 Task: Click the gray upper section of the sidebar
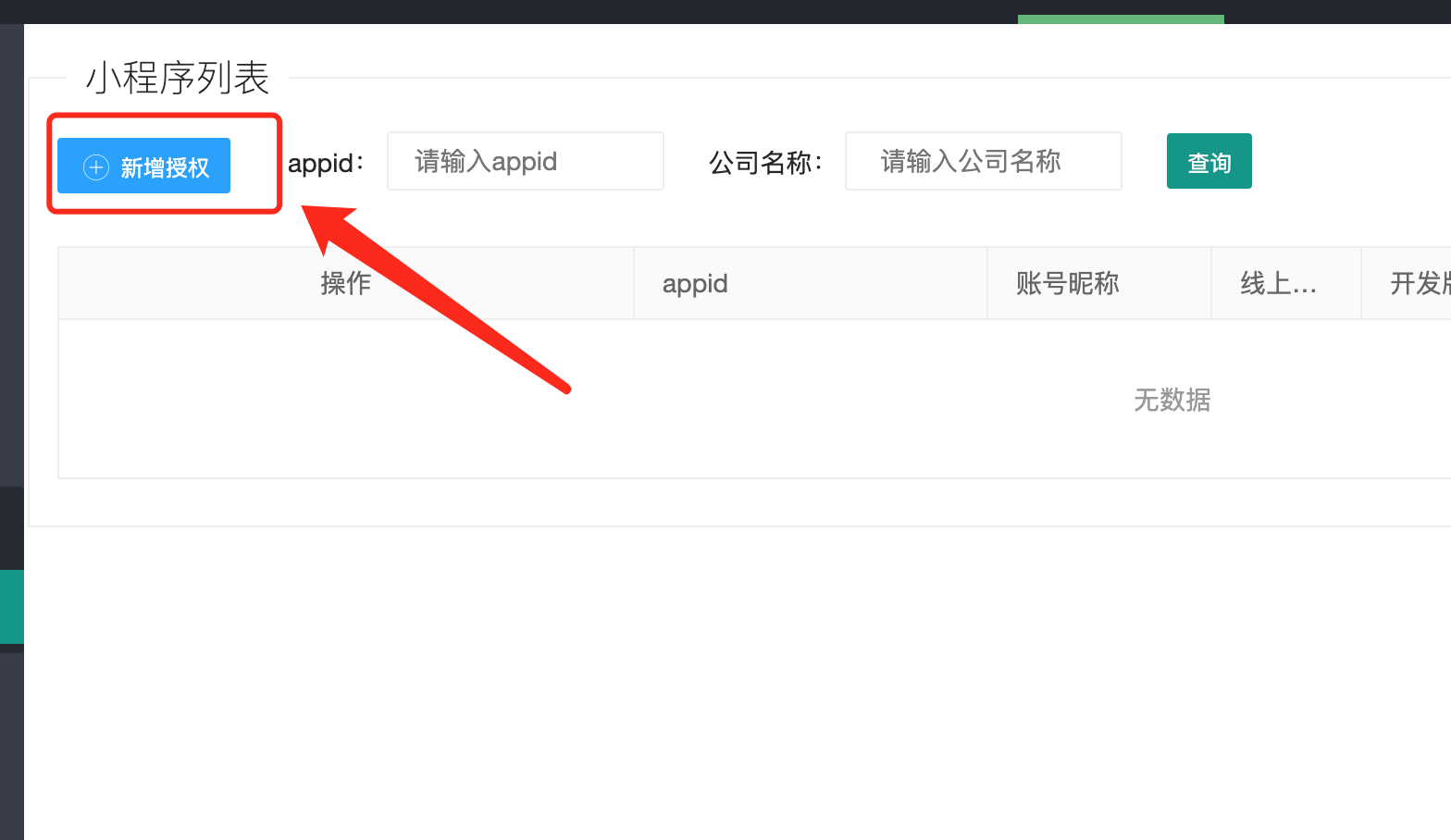point(12,255)
